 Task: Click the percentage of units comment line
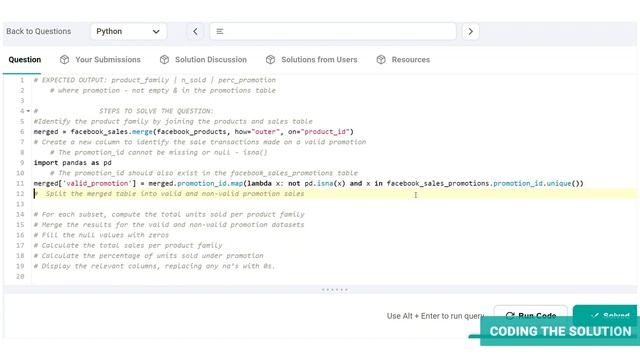click(x=149, y=256)
